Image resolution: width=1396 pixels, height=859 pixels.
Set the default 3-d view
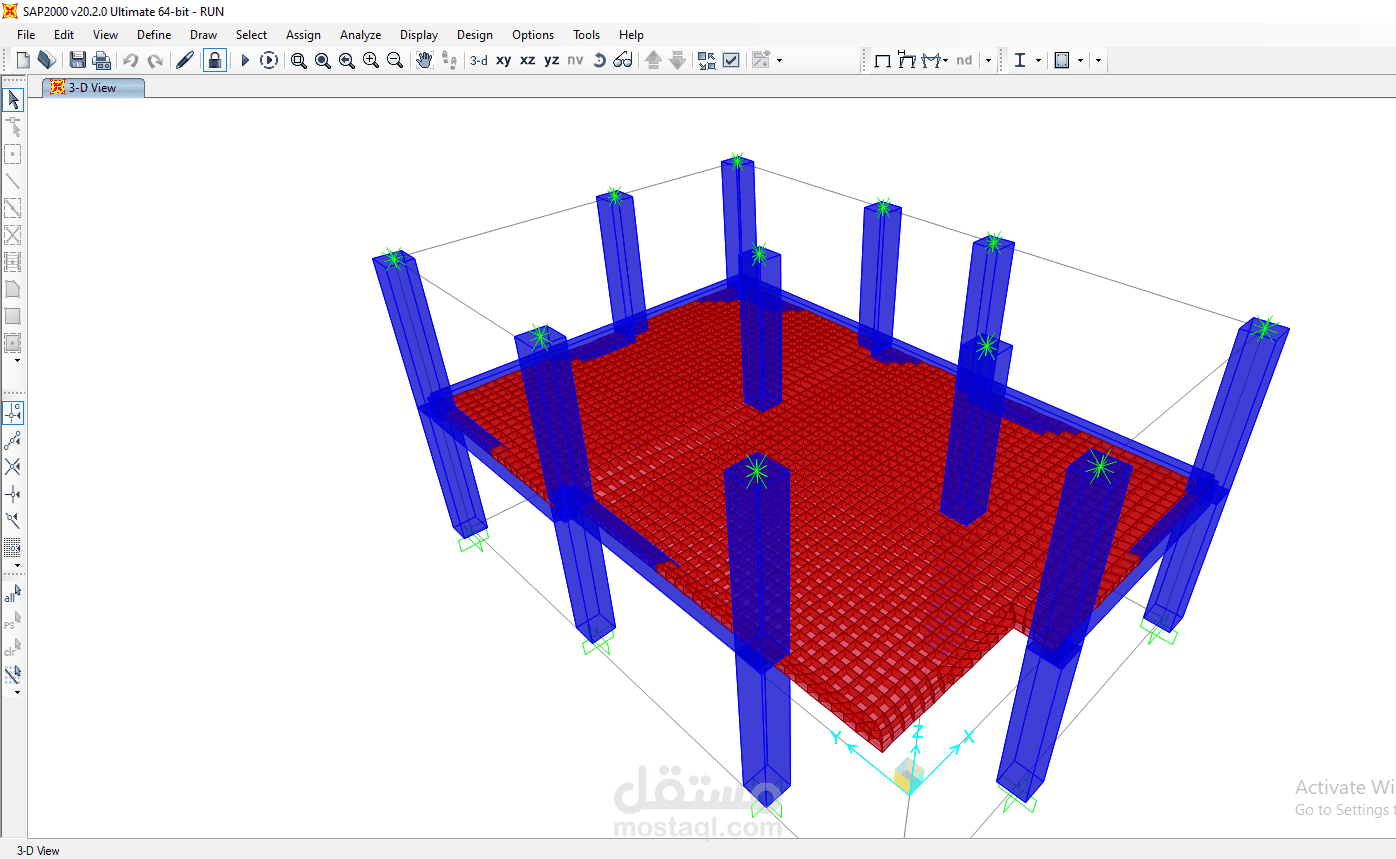(x=479, y=60)
